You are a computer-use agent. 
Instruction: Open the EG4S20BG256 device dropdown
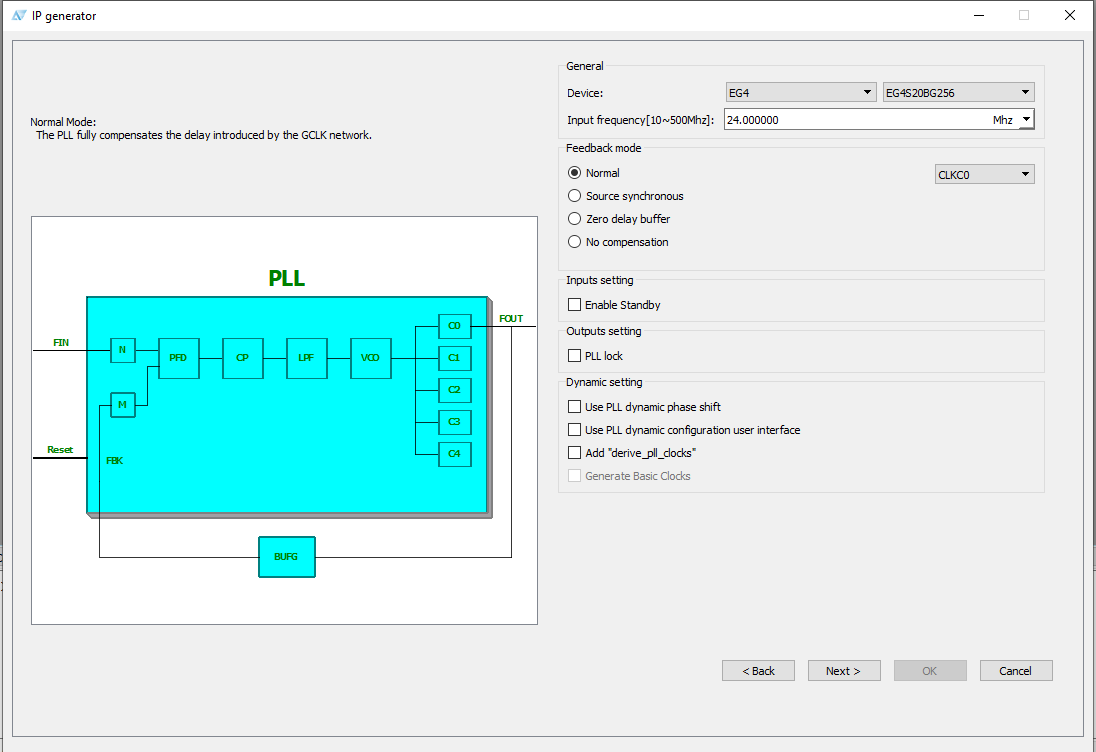958,92
